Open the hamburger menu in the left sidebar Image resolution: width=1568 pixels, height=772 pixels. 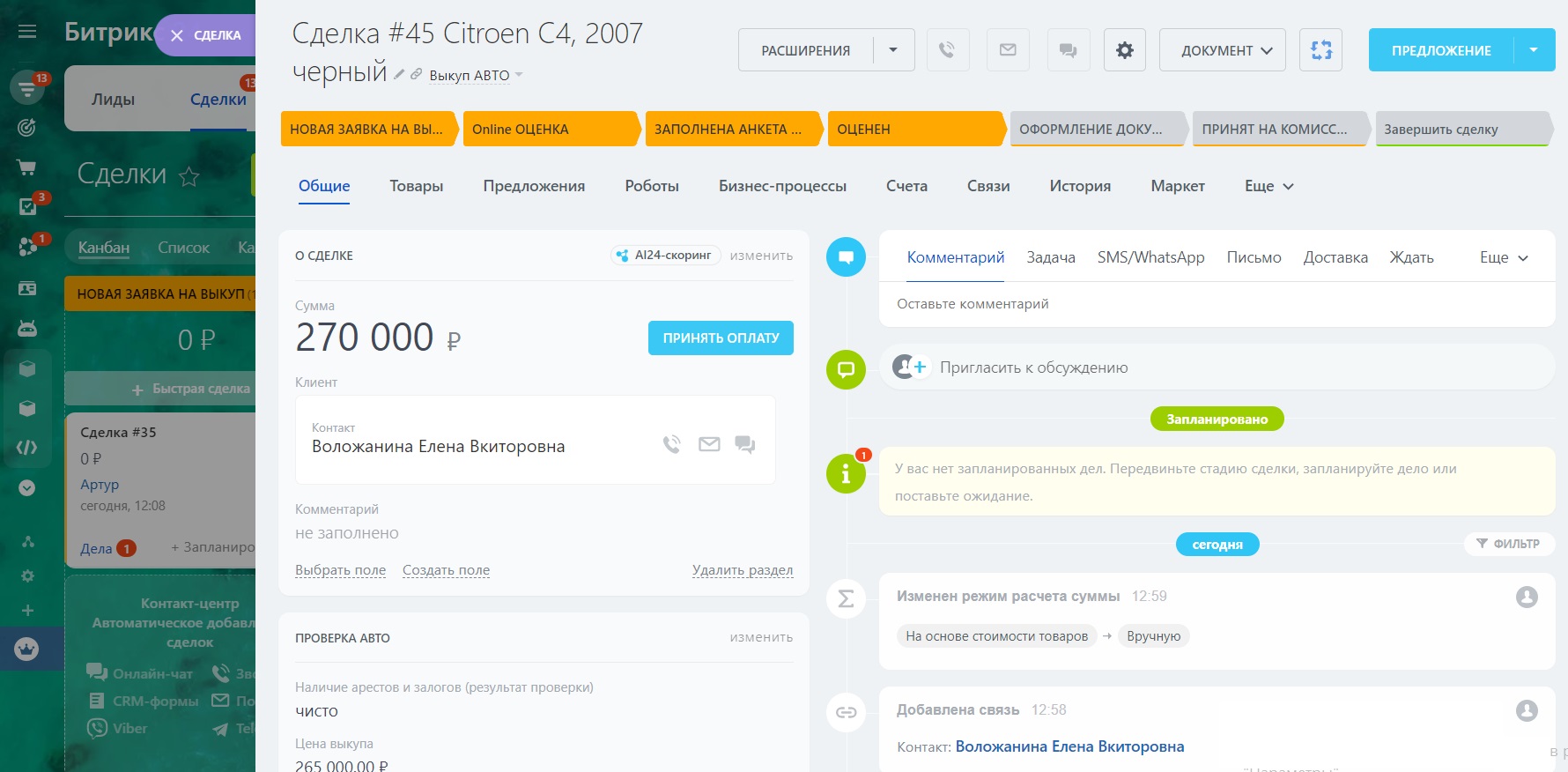pos(27,32)
